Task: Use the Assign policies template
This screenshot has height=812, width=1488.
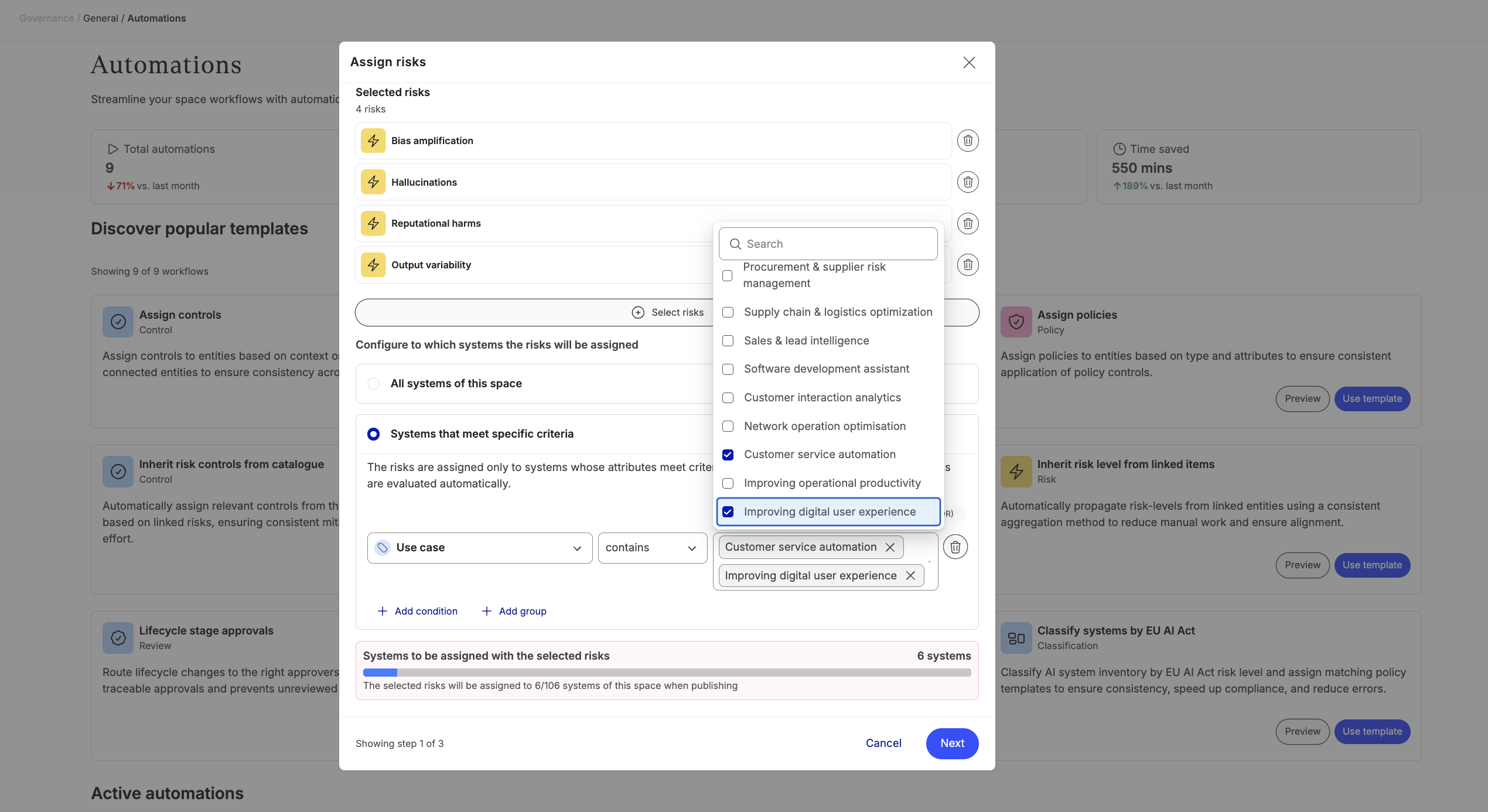Action: [1372, 399]
